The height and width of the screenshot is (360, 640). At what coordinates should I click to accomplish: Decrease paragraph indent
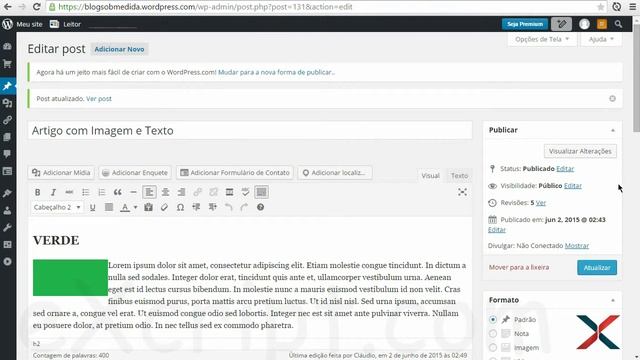click(196, 207)
